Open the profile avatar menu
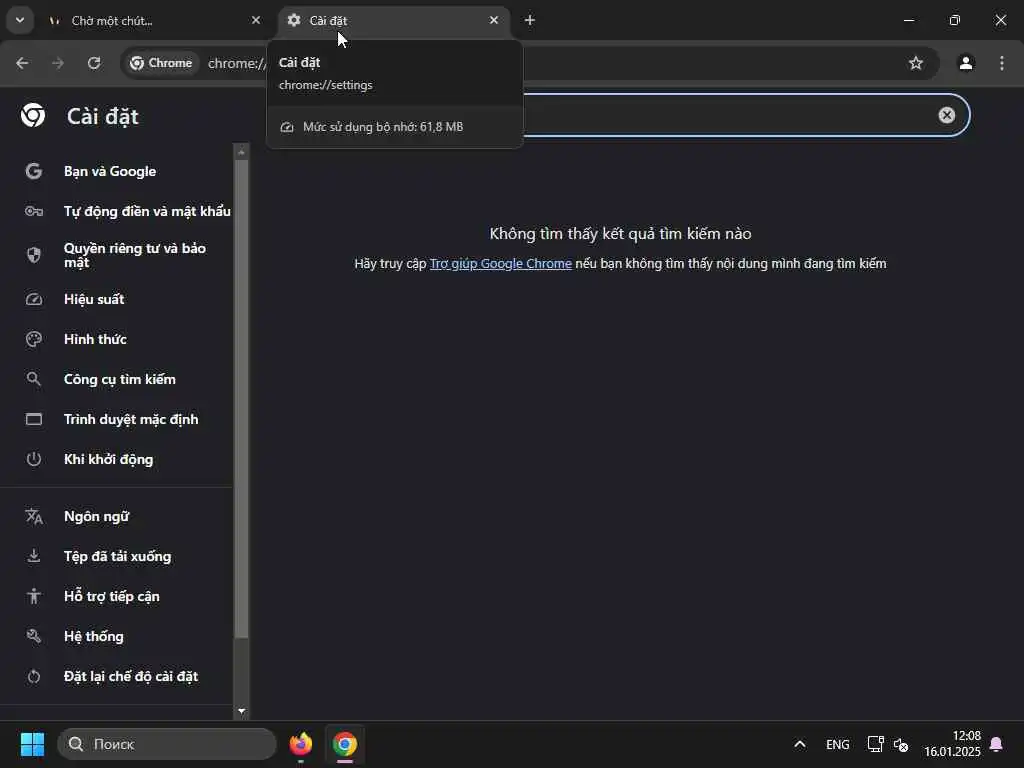 coord(966,63)
